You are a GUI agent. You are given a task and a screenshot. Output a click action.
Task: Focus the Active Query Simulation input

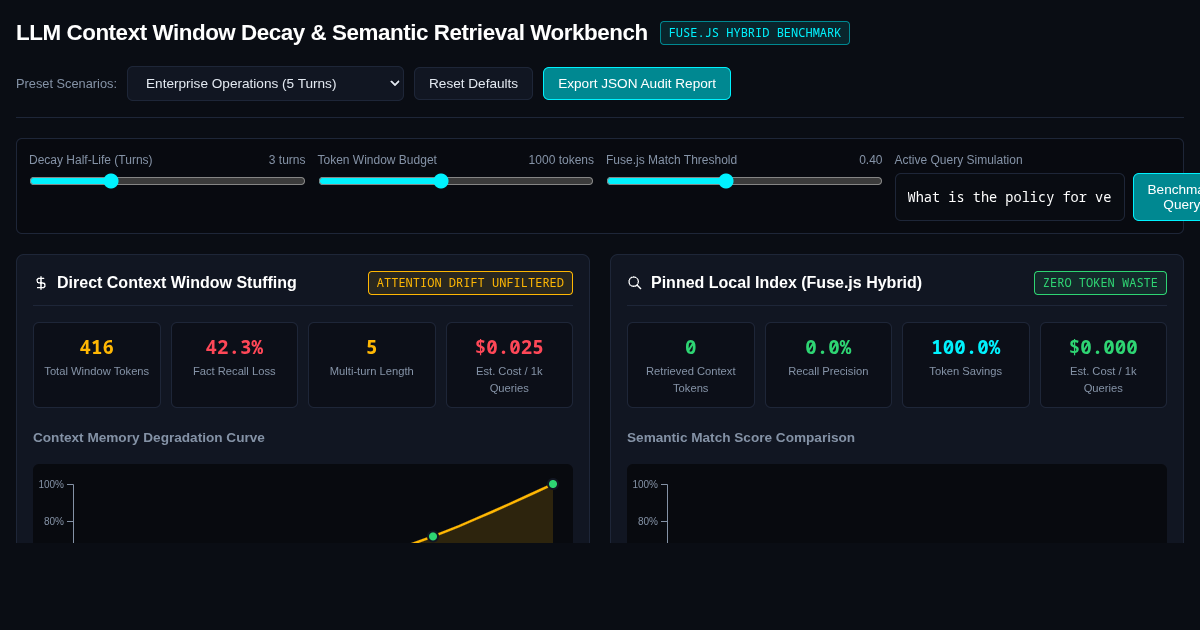coord(1010,197)
